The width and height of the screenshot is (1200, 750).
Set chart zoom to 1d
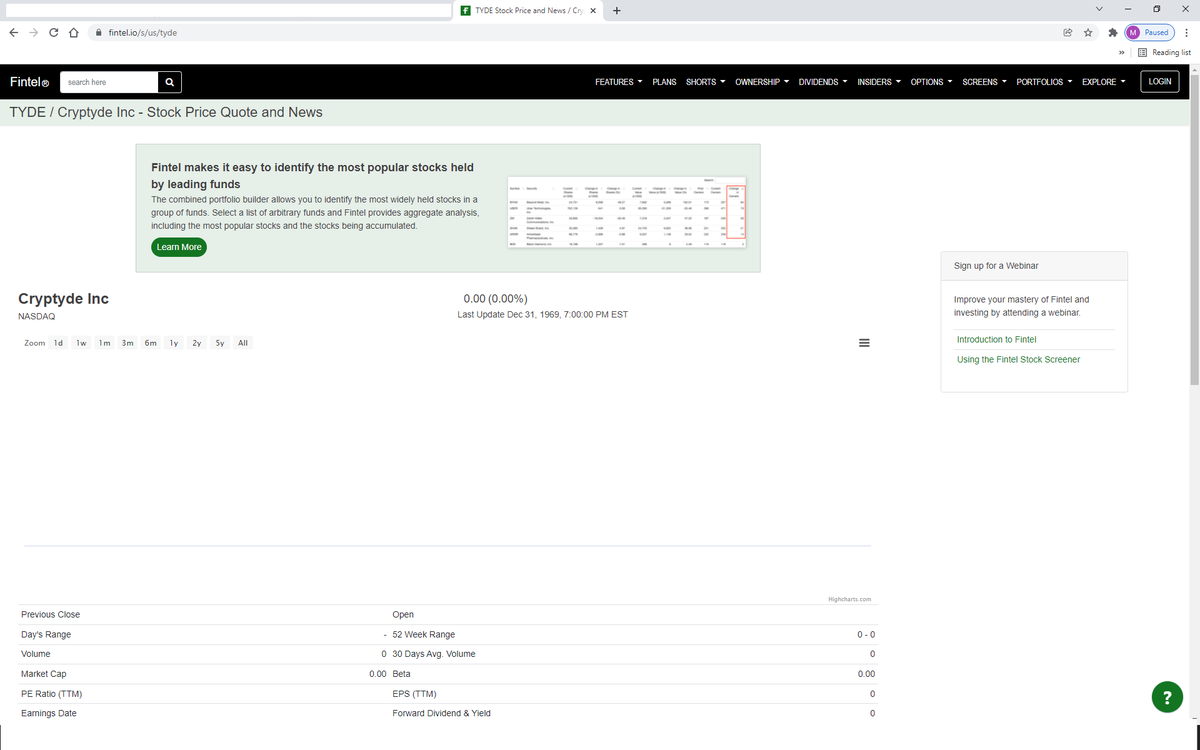coord(58,343)
